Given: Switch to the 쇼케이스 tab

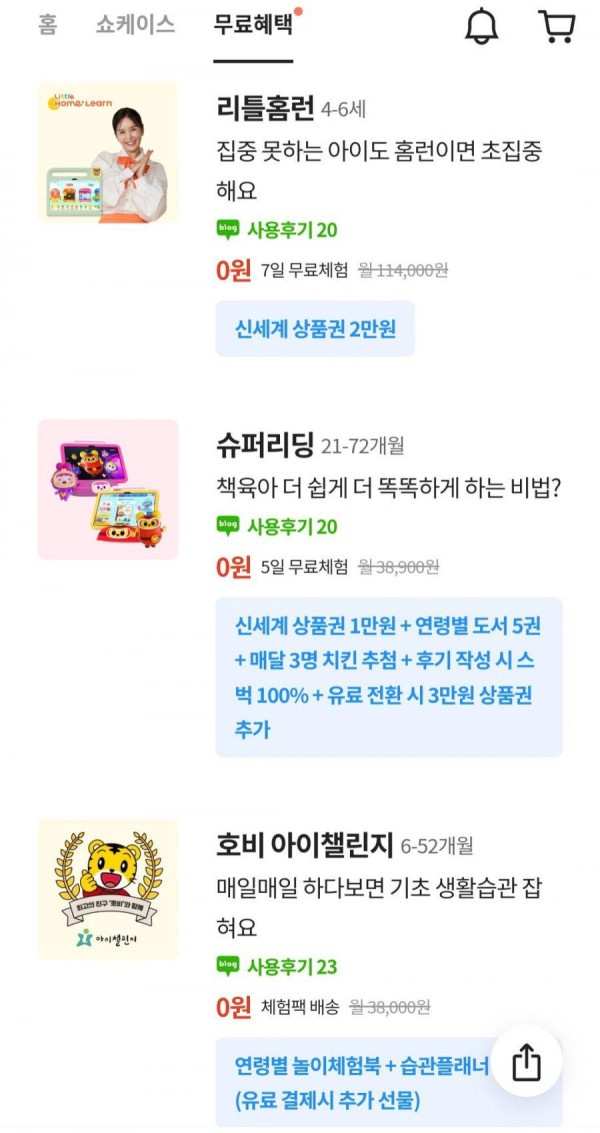Looking at the screenshot, I should pos(135,25).
